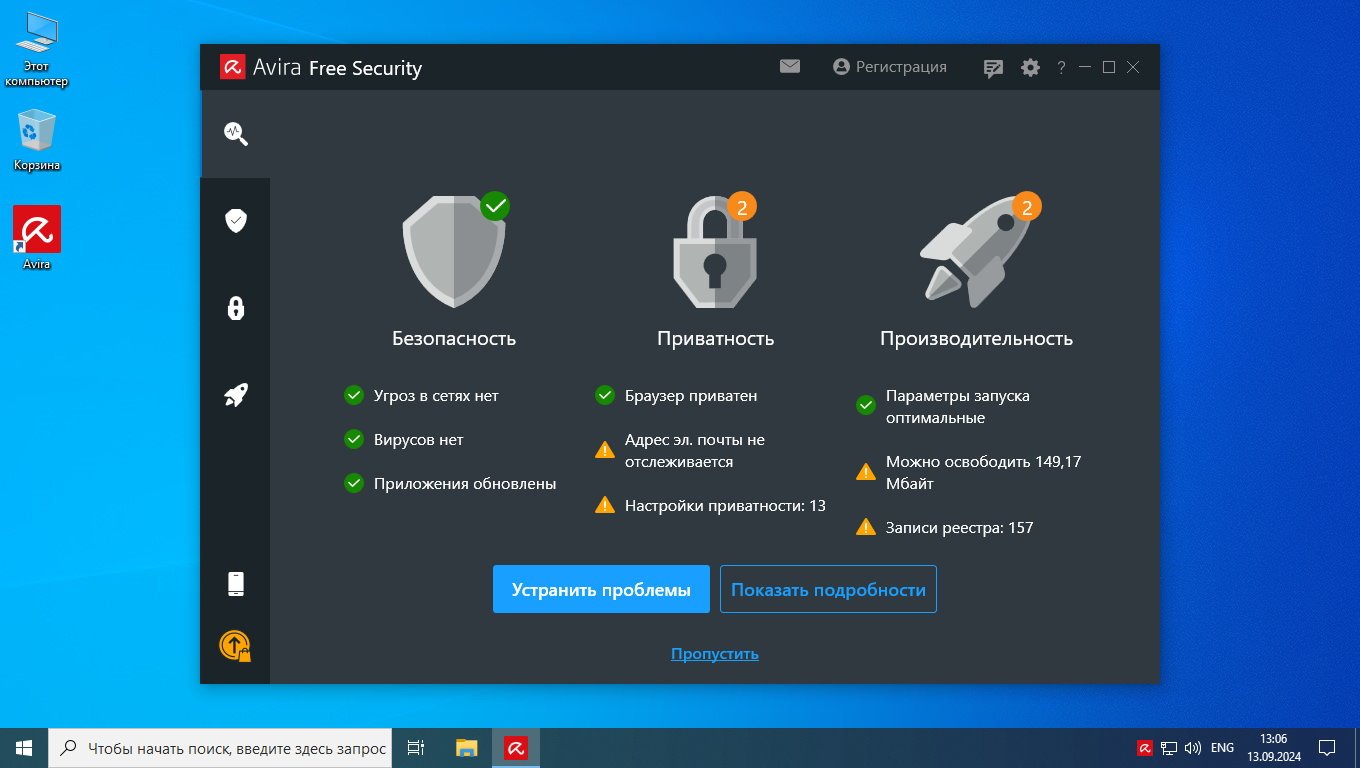Click the Fix problems button
This screenshot has height=768, width=1360.
[x=601, y=589]
